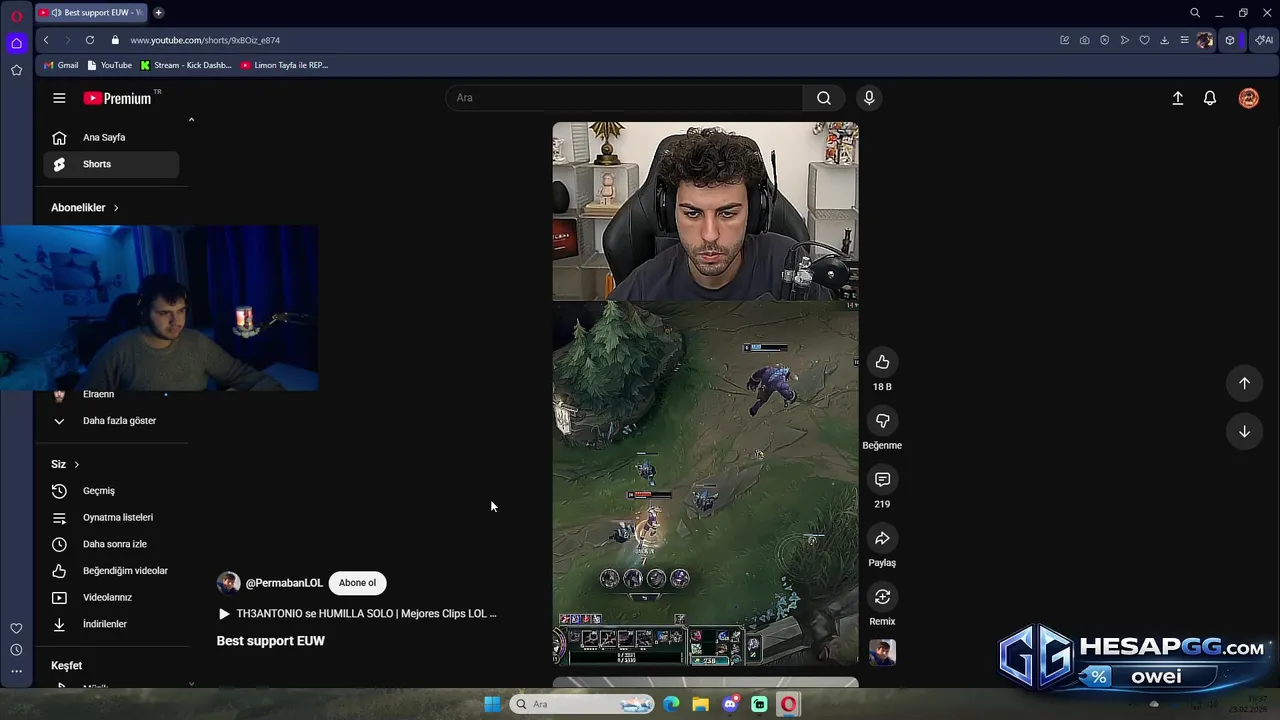Viewport: 1280px width, 720px height.
Task: Open Beğendiğim videolar
Action: 111,571
